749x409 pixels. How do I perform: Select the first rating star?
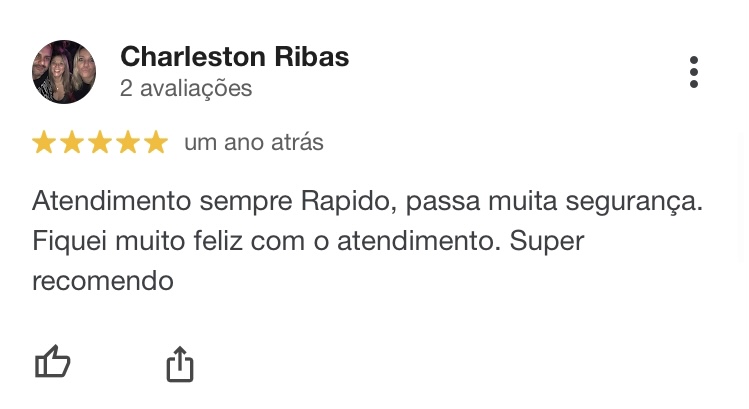44,142
